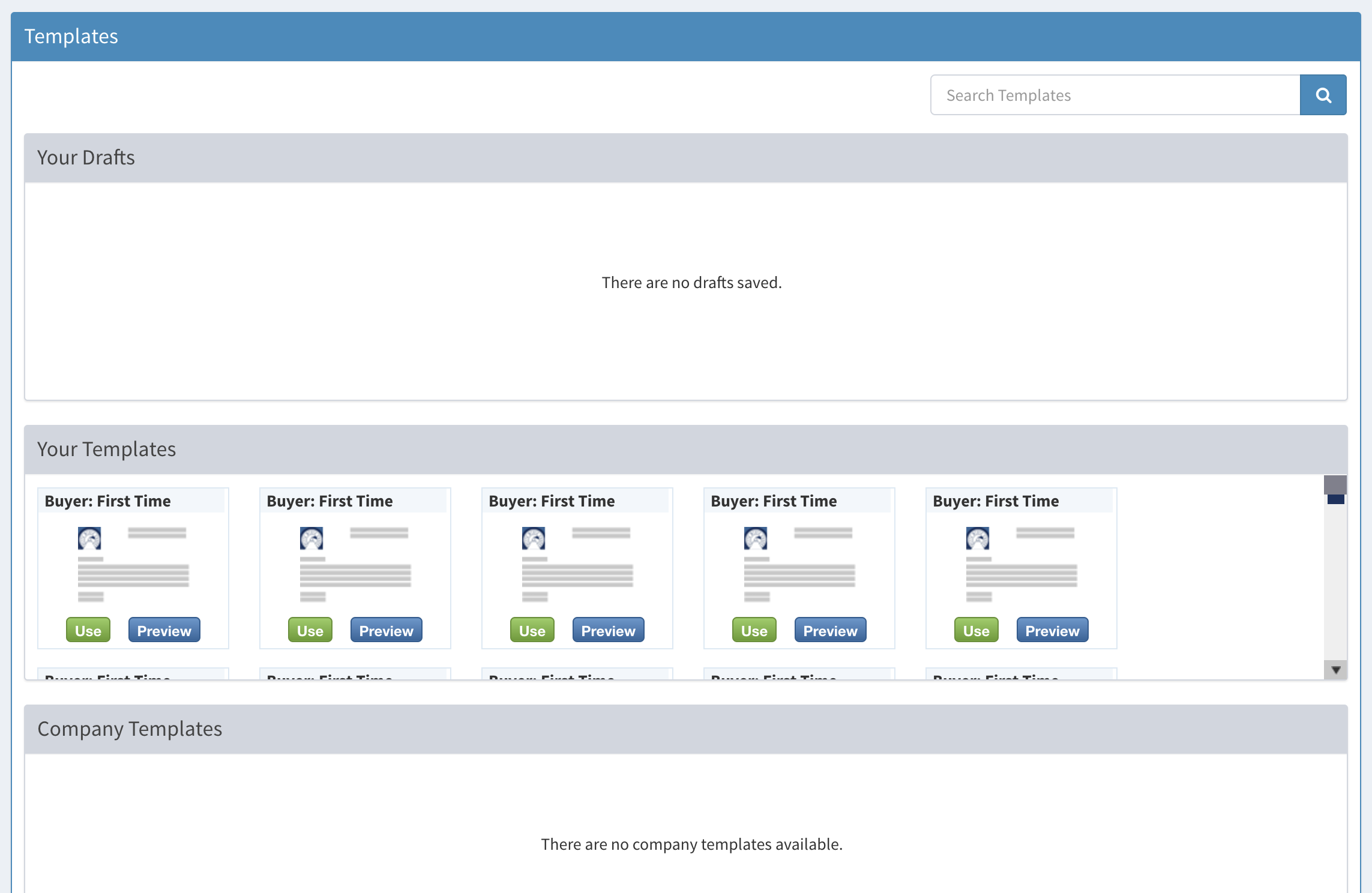The width and height of the screenshot is (1372, 893).
Task: Click the 'Your Drafts' section header
Action: pos(686,158)
